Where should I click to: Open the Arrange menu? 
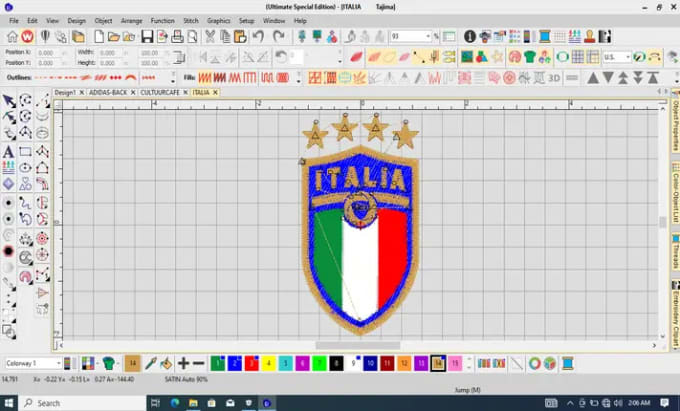click(x=131, y=21)
